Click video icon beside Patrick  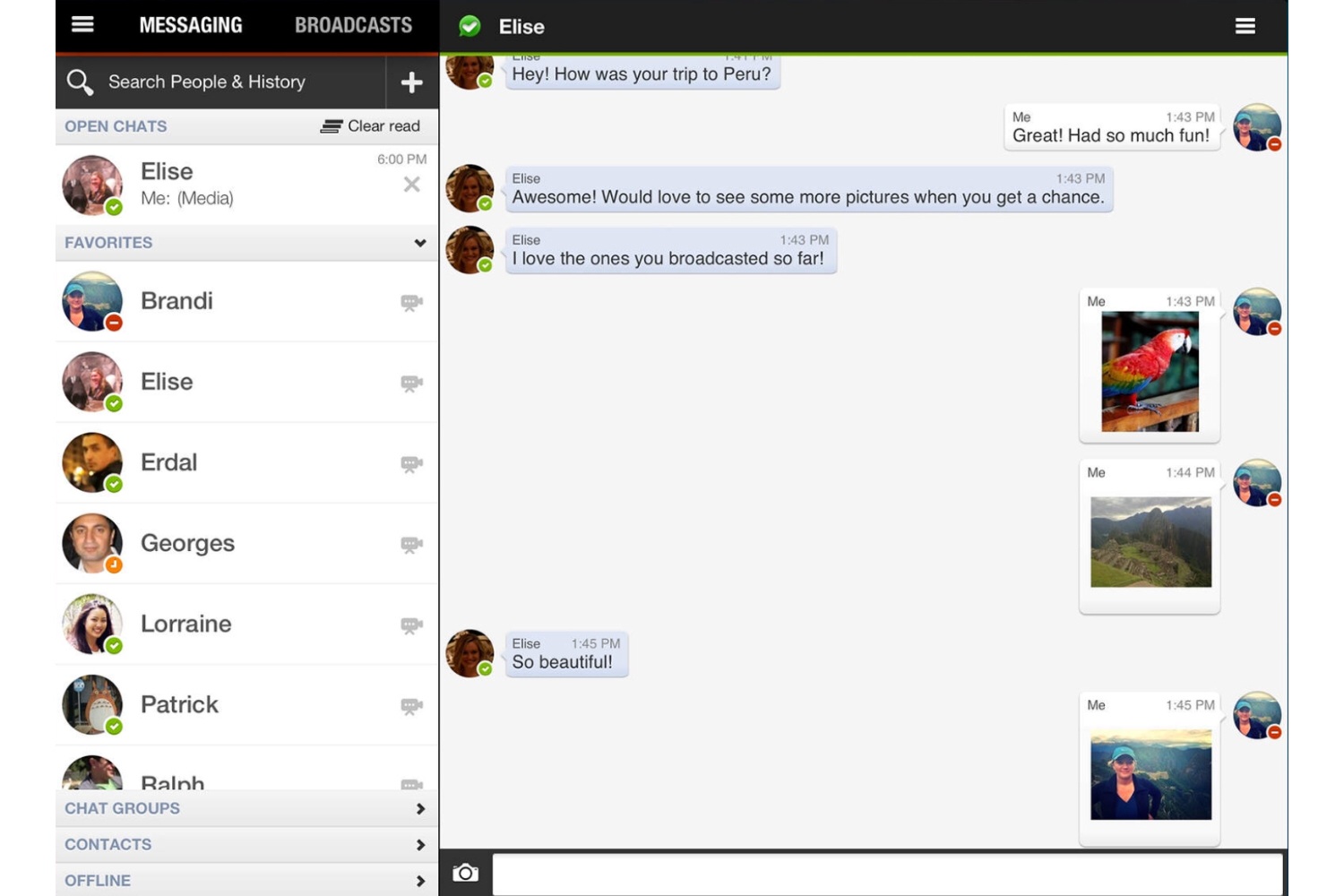411,705
